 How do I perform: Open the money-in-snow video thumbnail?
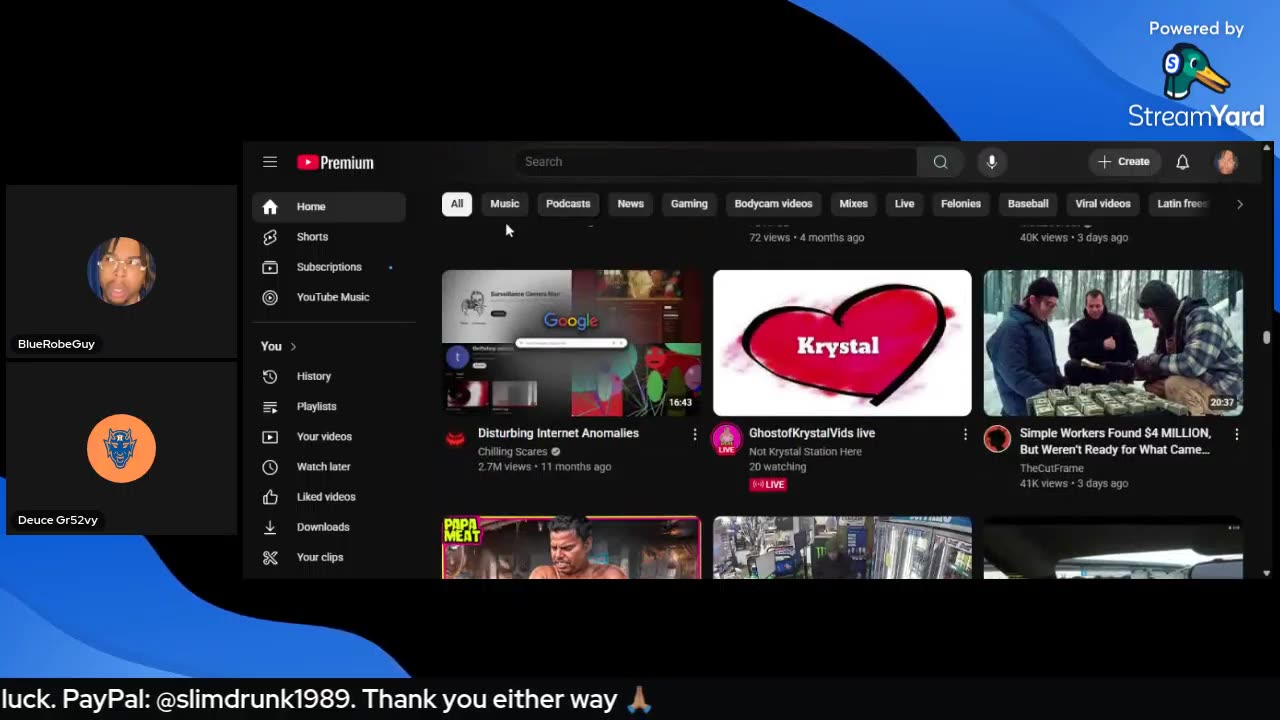[1113, 343]
